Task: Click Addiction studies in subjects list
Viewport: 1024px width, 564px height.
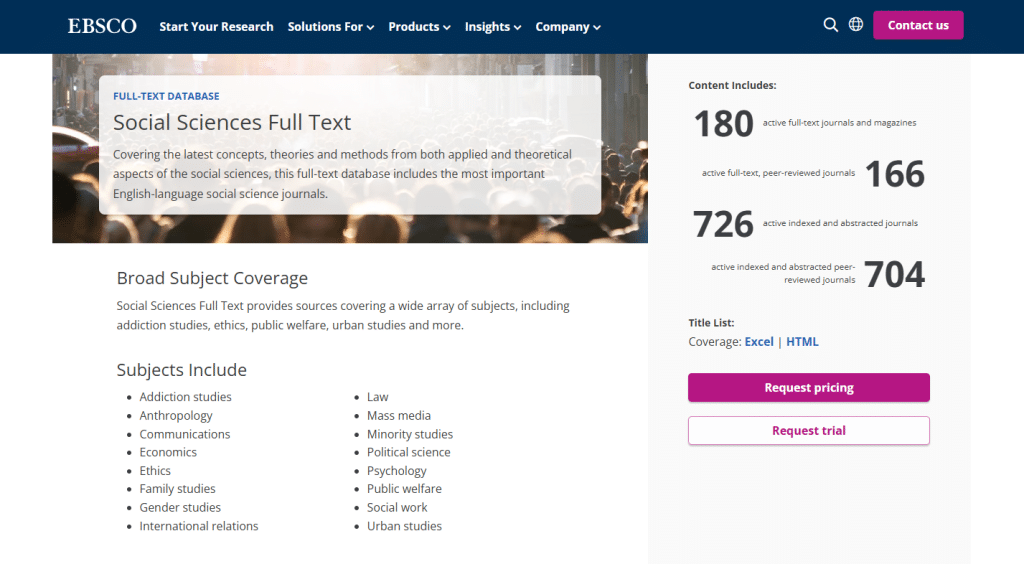Action: (185, 397)
